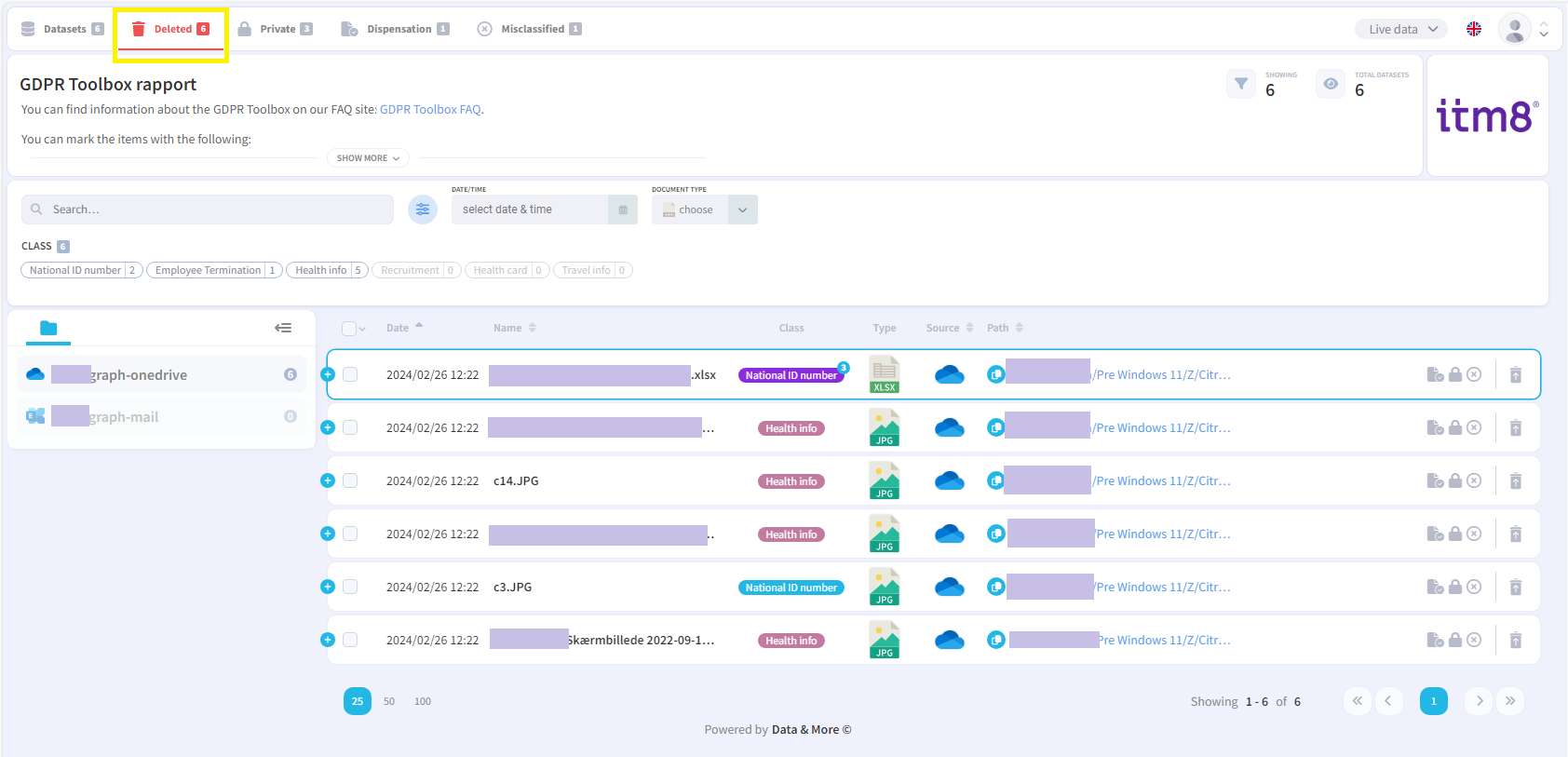Click JPG type icon in c14.JPG row

coord(885,480)
